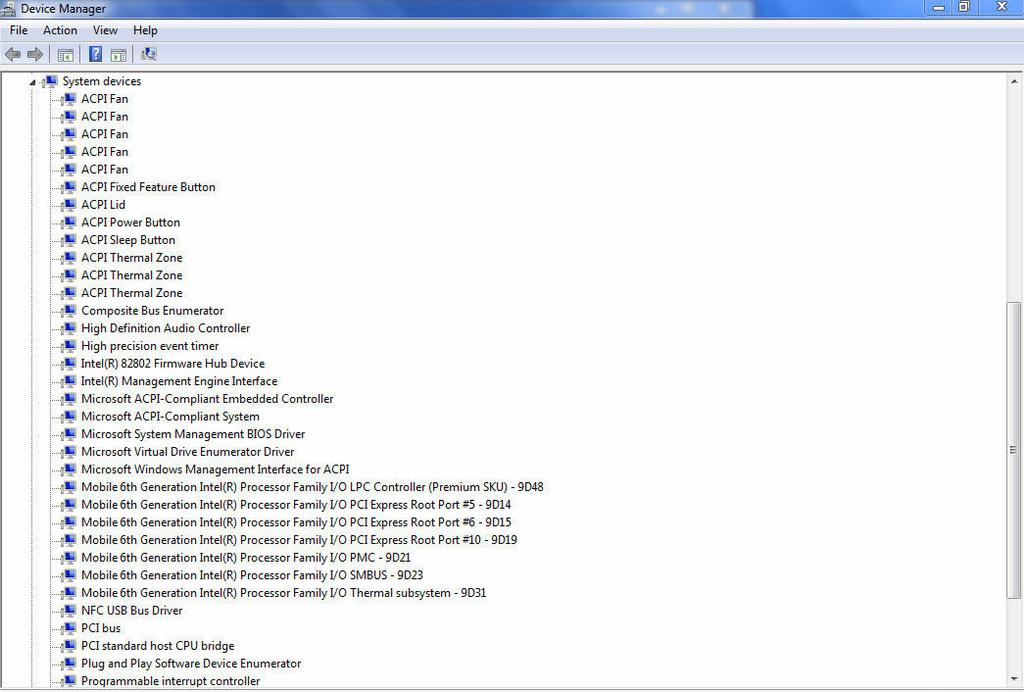Select Microsoft Windows Management Interface for ACPI
1024x692 pixels.
[x=215, y=469]
